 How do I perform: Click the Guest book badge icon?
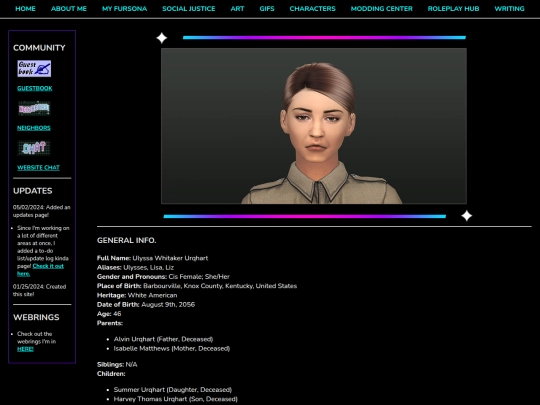pyautogui.click(x=34, y=69)
